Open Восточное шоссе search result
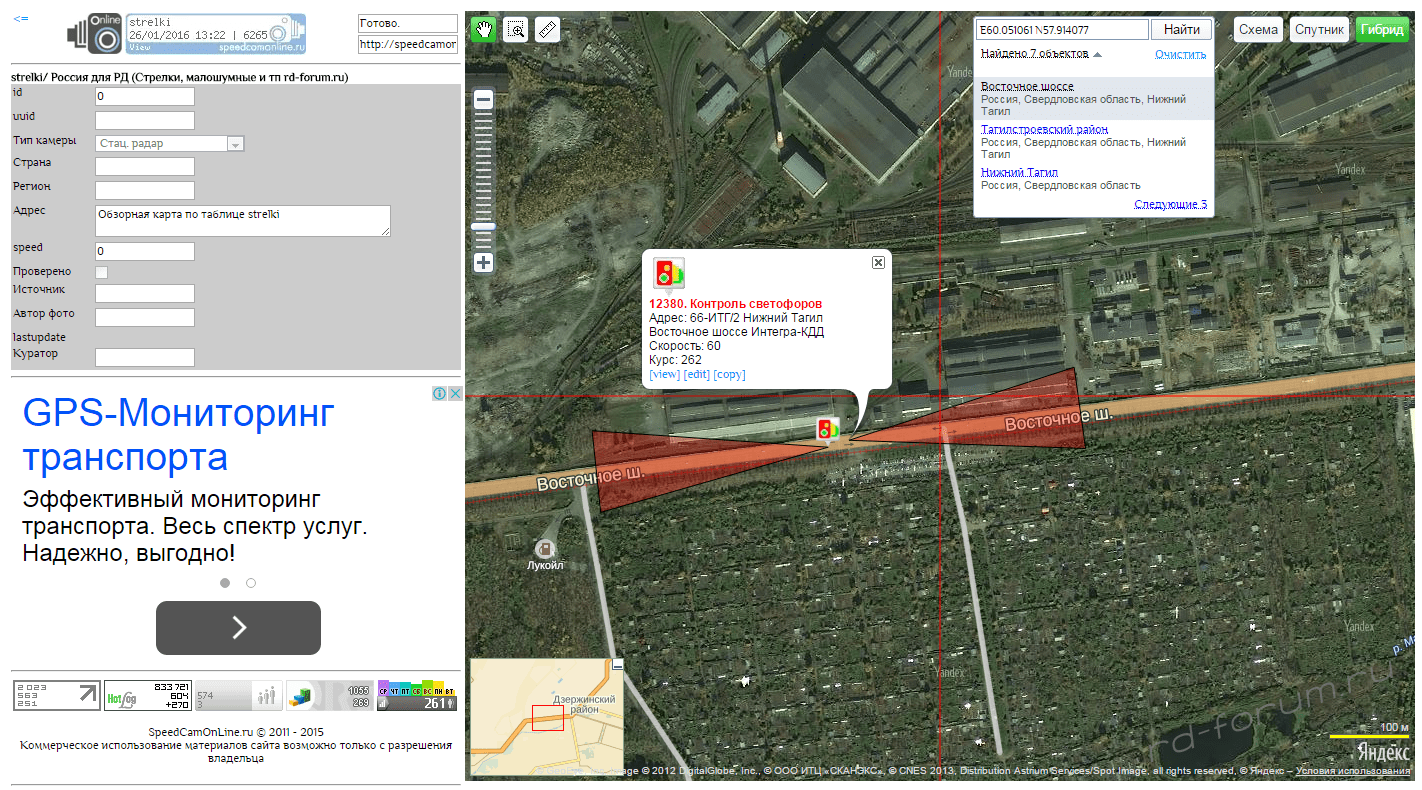This screenshot has width=1422, height=790. click(1027, 87)
